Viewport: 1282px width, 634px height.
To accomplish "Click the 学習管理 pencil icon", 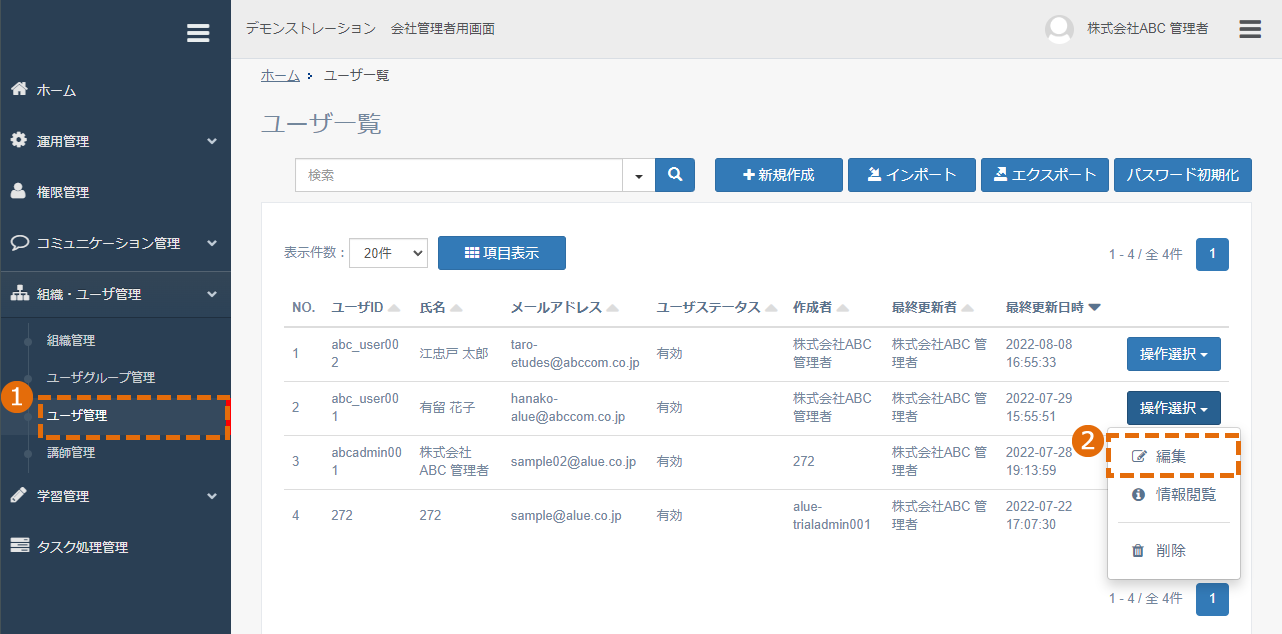I will 19,495.
